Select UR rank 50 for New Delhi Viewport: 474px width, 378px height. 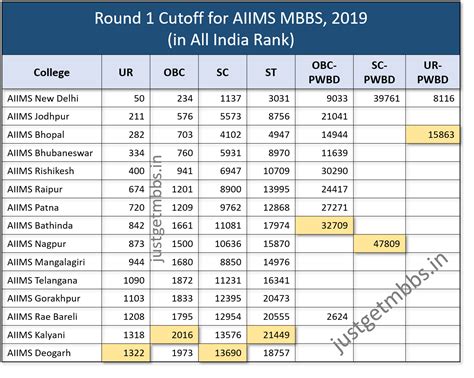coord(139,98)
